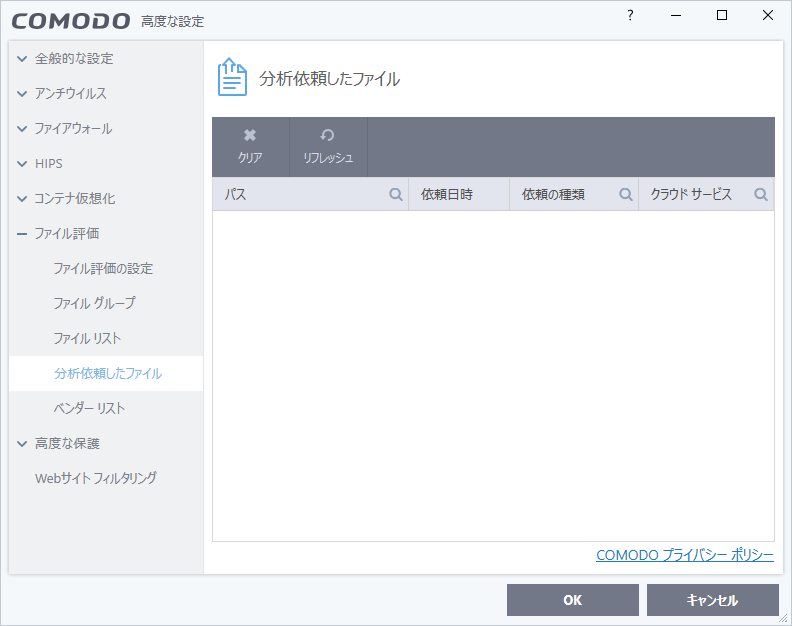
Task: Expand the HIPS section
Action: point(22,164)
